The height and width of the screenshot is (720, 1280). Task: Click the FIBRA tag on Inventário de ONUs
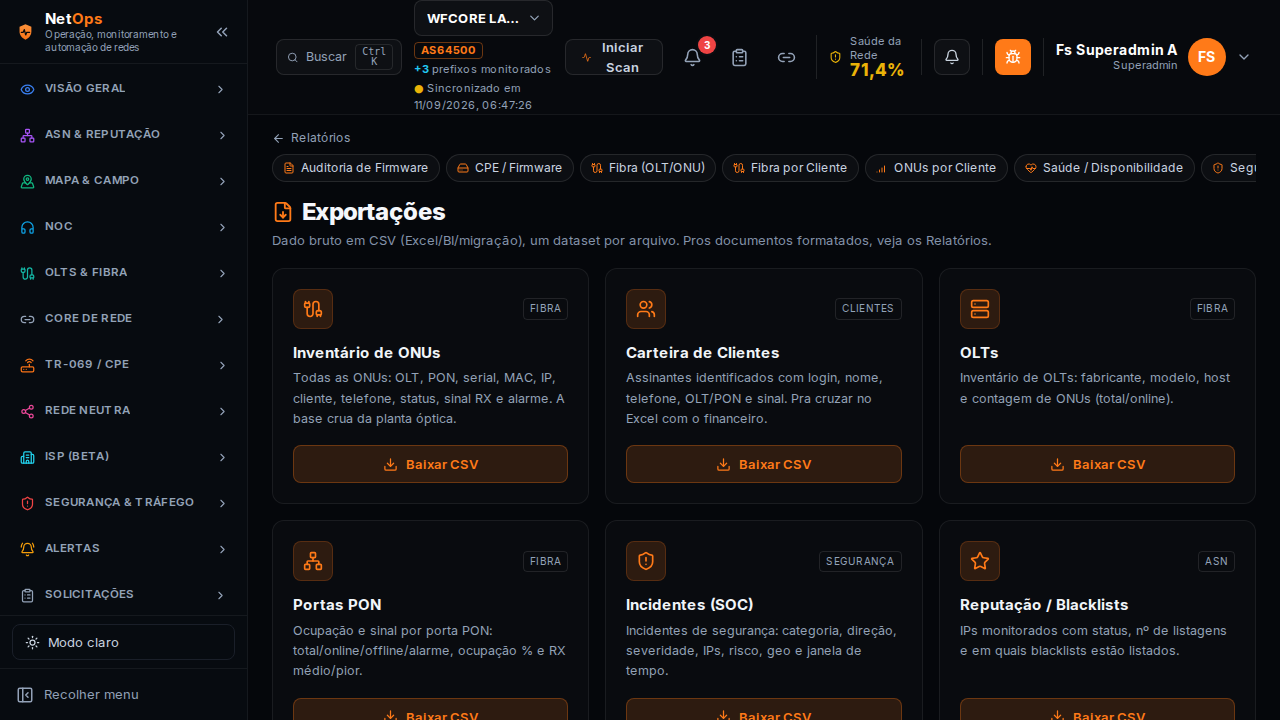click(545, 309)
